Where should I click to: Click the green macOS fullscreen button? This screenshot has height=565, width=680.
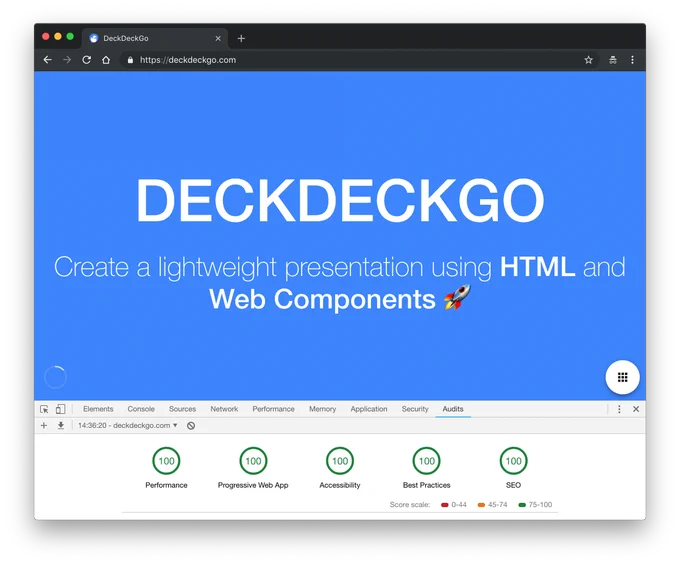(70, 36)
